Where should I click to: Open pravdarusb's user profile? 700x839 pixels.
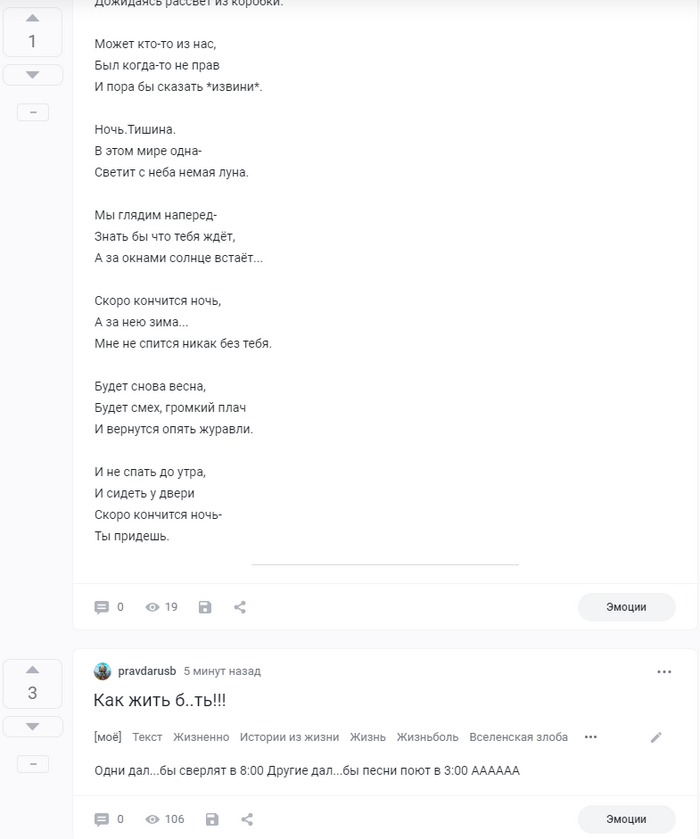click(x=147, y=671)
